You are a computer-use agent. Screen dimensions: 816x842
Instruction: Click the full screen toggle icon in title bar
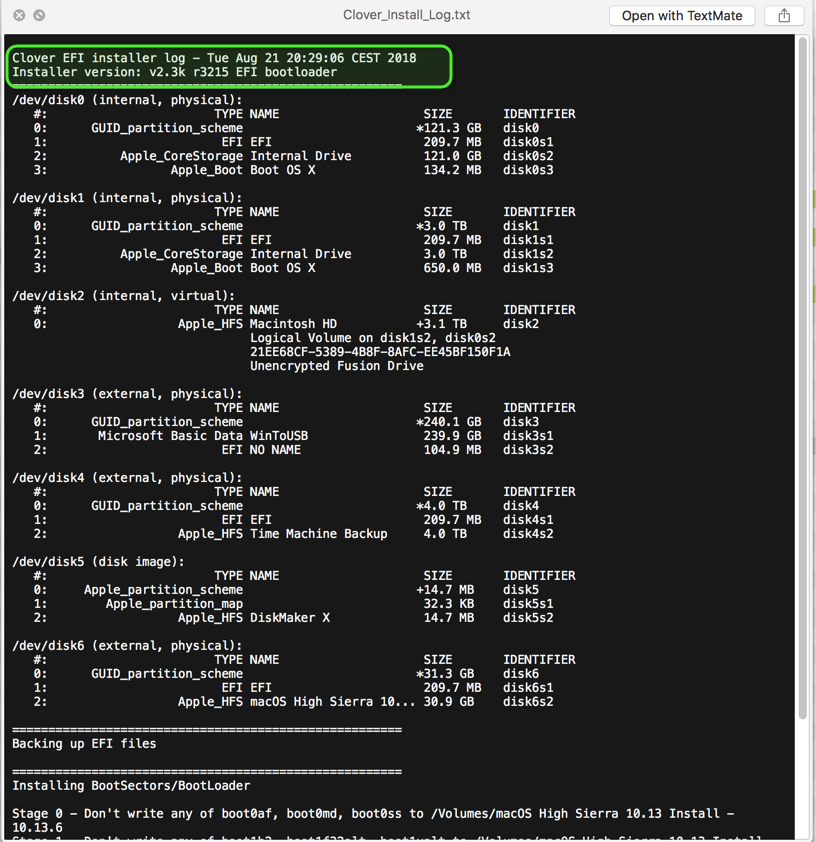point(39,15)
